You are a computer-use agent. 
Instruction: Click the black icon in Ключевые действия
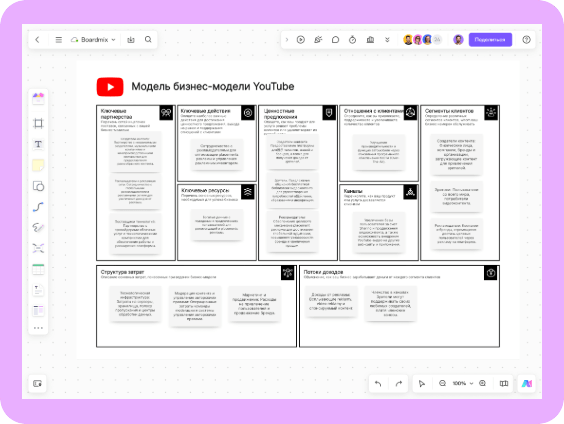(x=248, y=113)
